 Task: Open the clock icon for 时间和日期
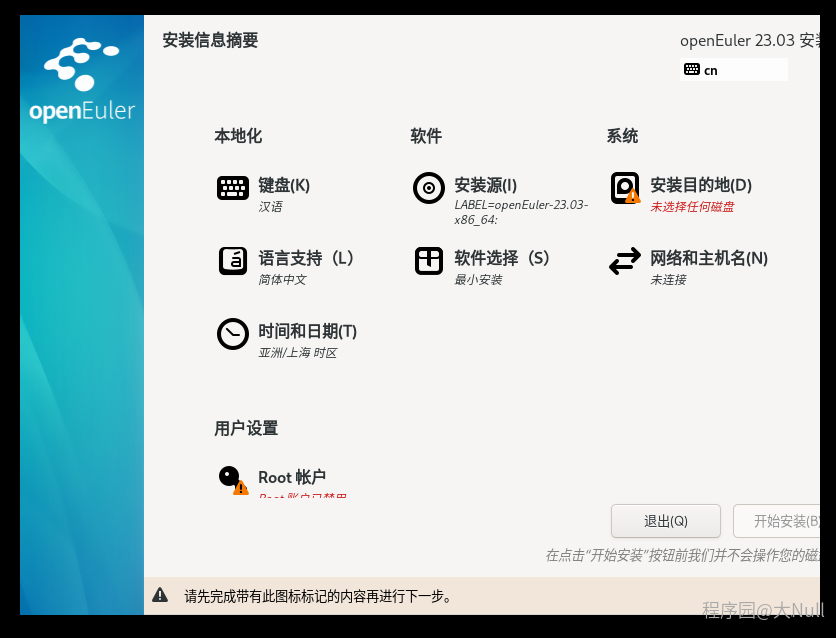click(x=233, y=334)
